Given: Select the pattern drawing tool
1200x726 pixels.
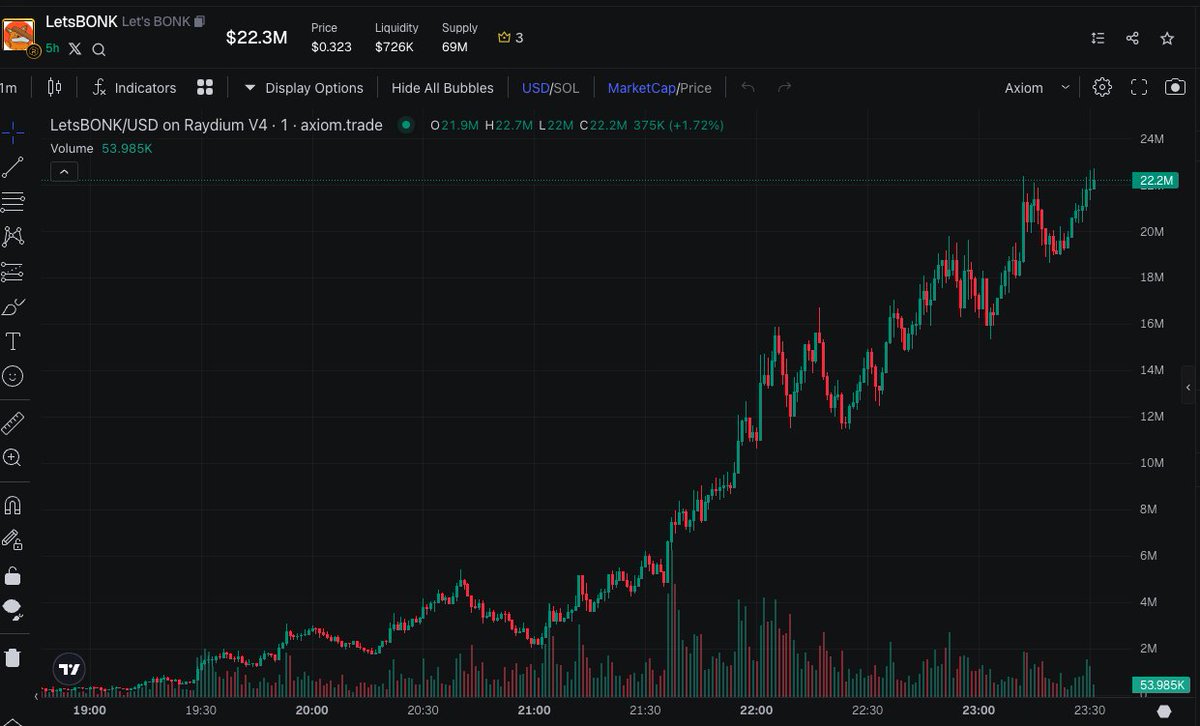Looking at the screenshot, I should [x=12, y=236].
